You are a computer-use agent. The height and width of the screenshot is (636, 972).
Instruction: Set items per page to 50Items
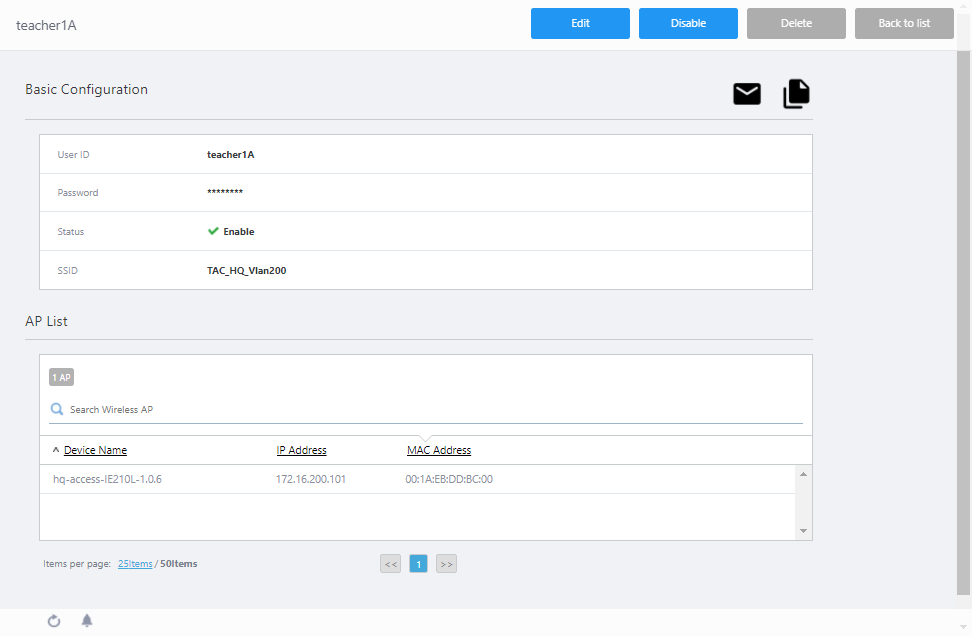[x=179, y=564]
